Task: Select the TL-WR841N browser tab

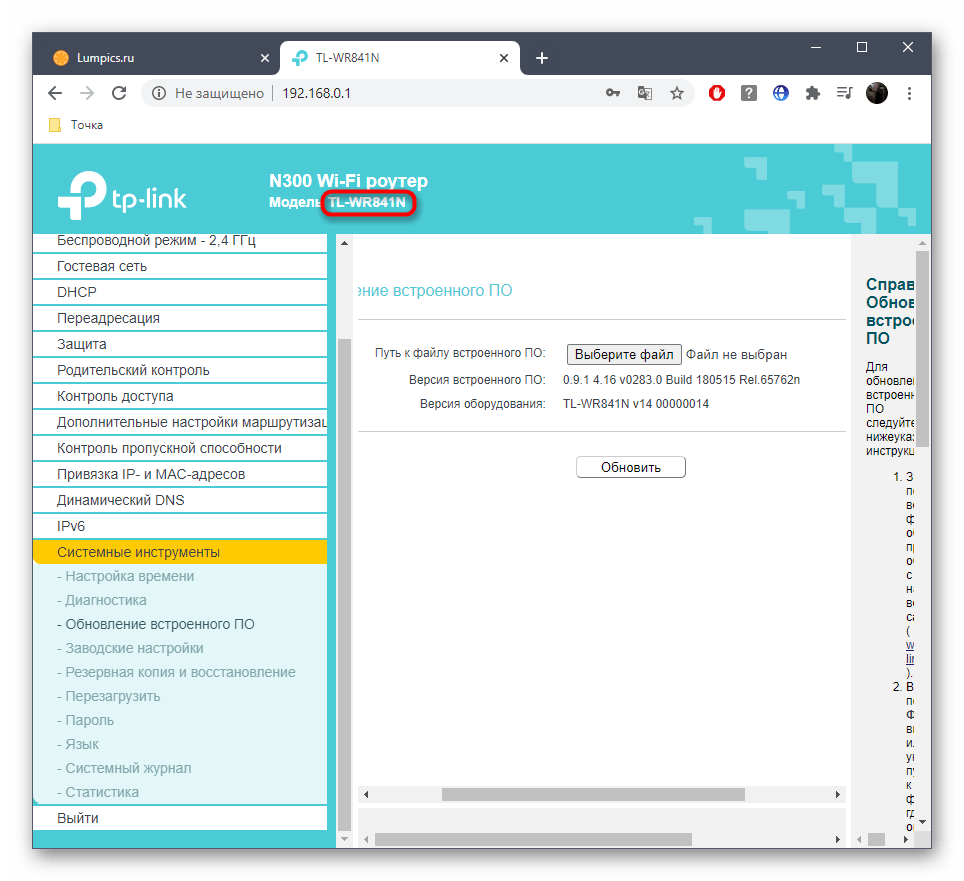Action: 400,58
